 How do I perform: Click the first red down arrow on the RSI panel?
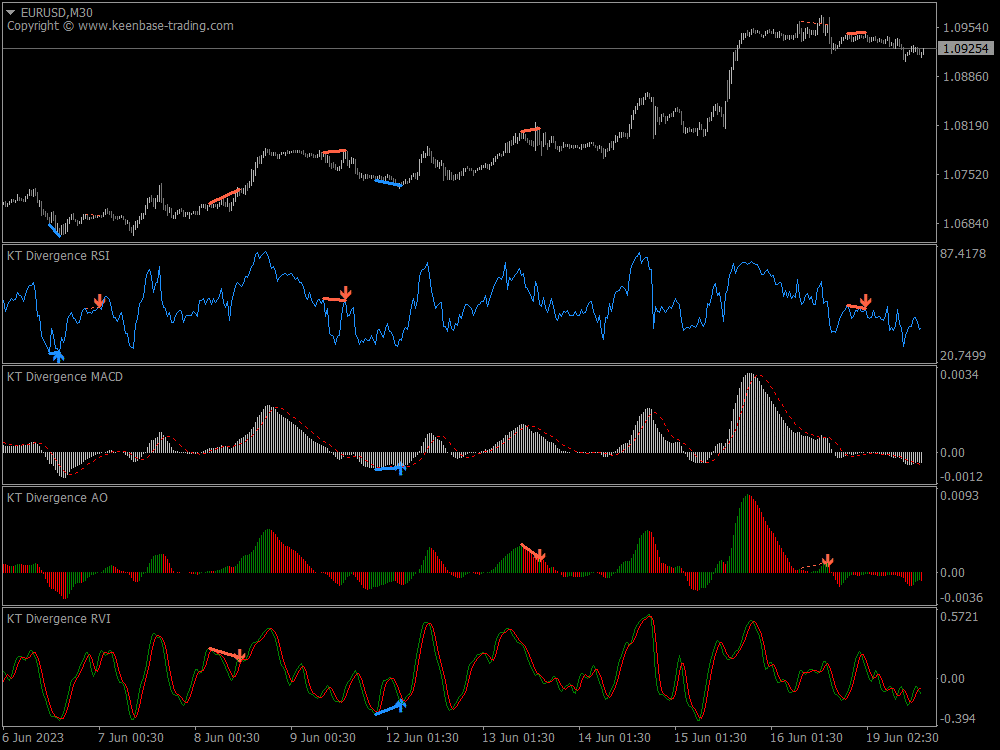[100, 299]
